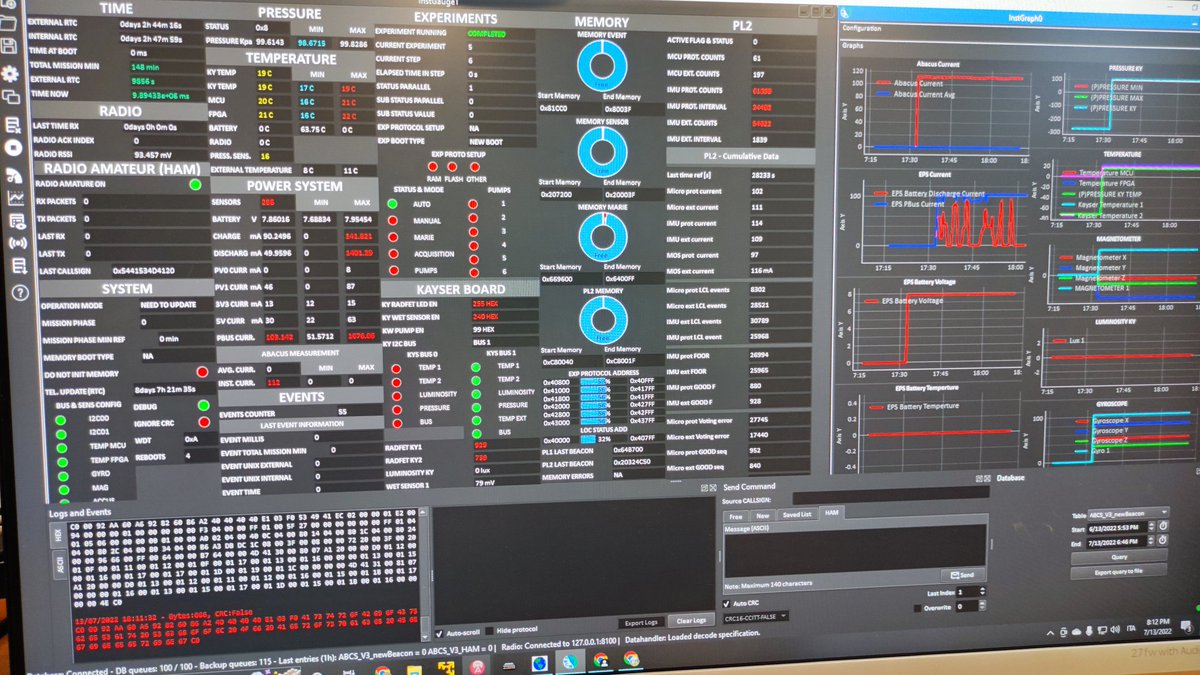Open the Saved List tab

click(x=797, y=514)
